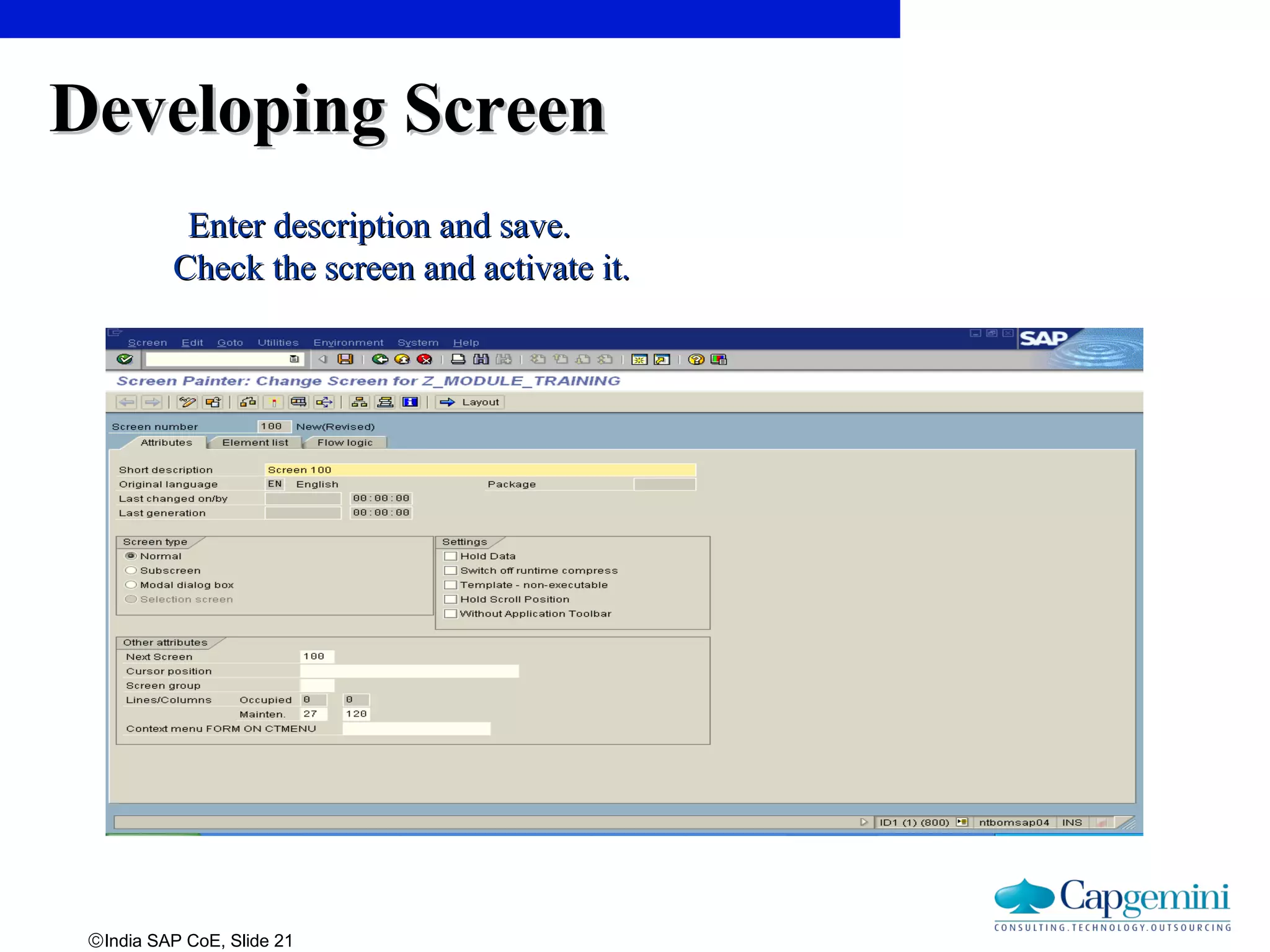Check Without Application Toolbar option
The height and width of the screenshot is (952, 1270).
pos(451,614)
